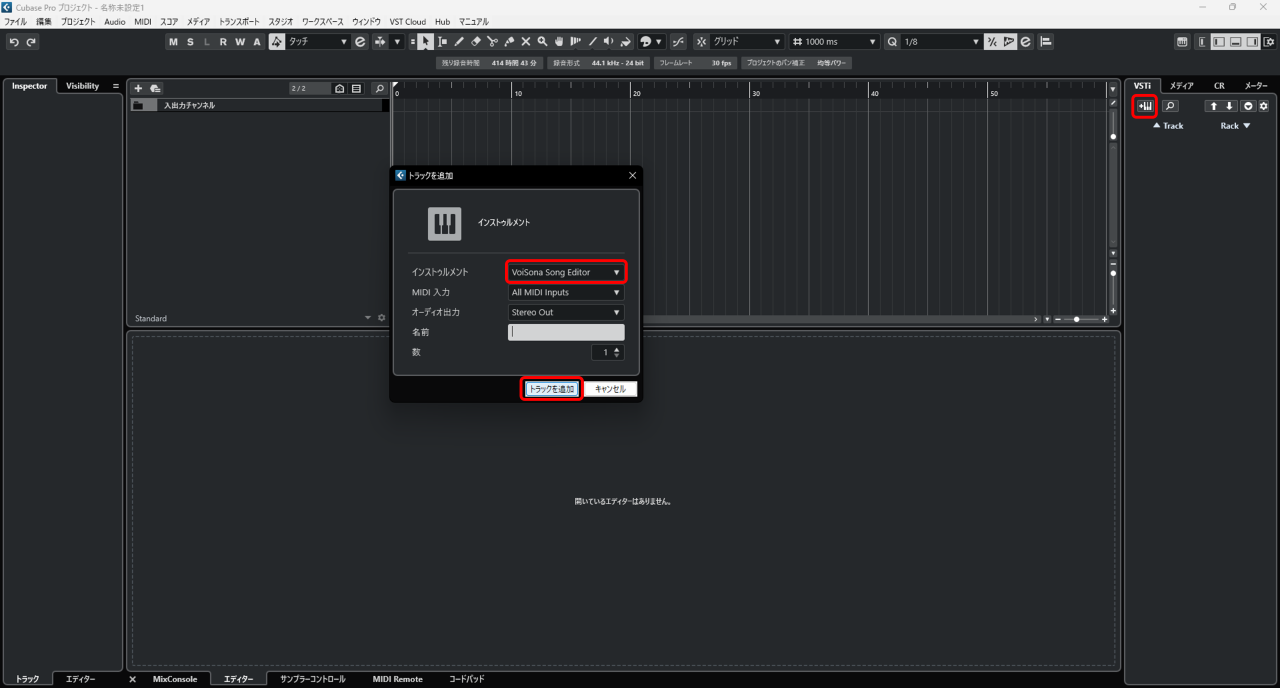
Task: Select the Mute X tool
Action: 526,42
